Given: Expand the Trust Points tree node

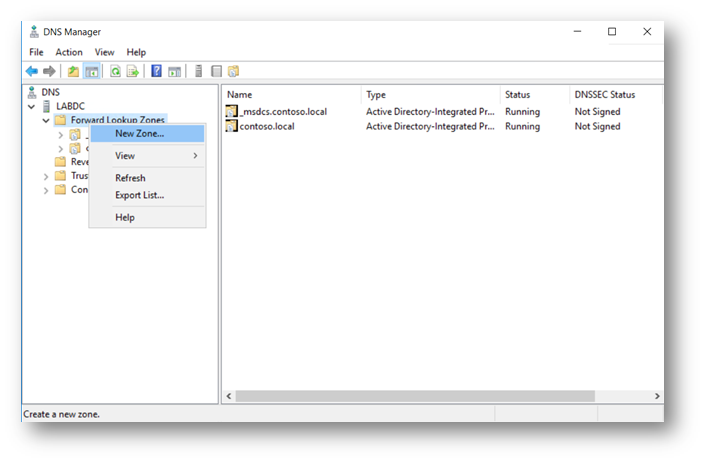Looking at the screenshot, I should (x=46, y=176).
